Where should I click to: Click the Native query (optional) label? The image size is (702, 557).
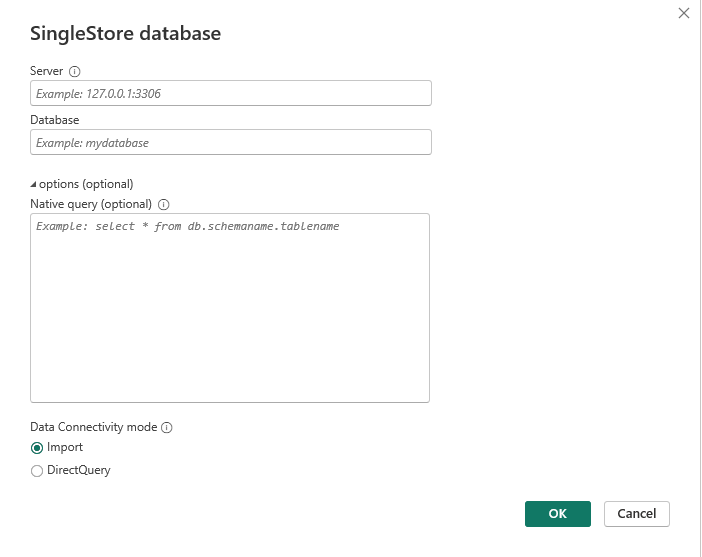(91, 204)
